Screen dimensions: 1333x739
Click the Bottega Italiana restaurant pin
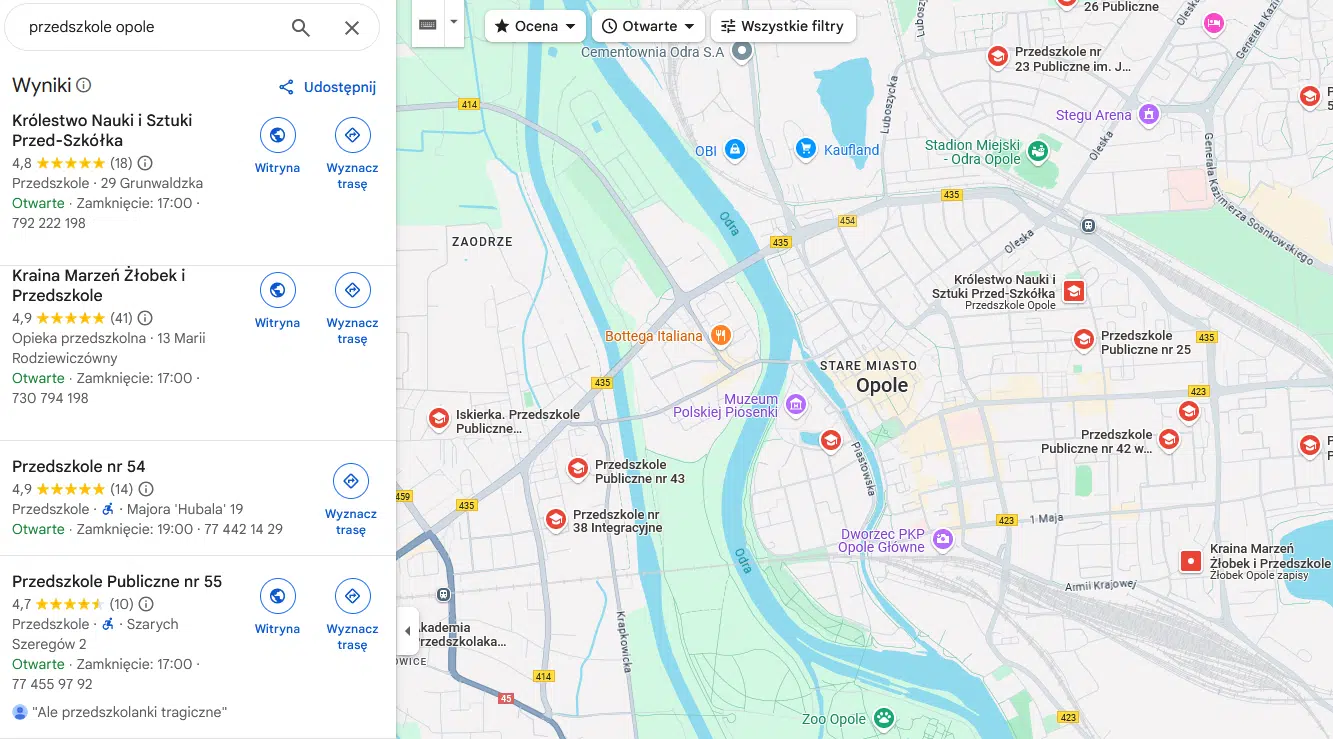(x=720, y=335)
